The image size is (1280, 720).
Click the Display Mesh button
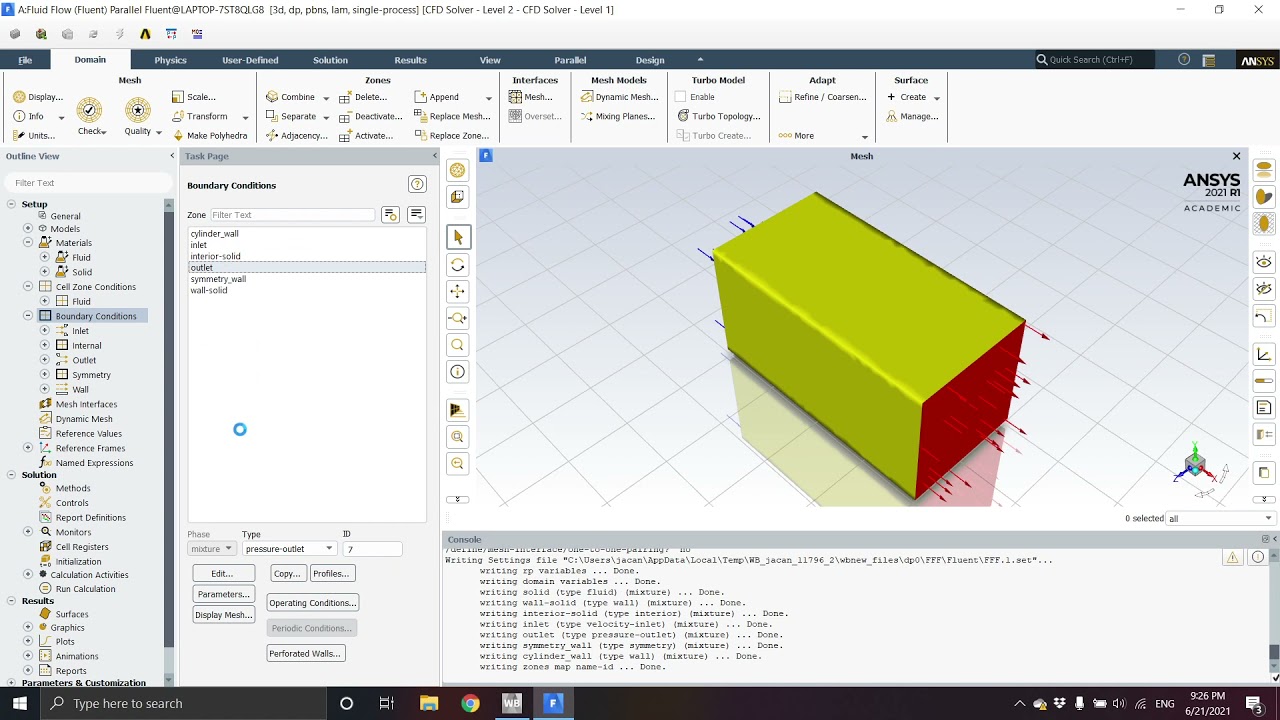(224, 615)
